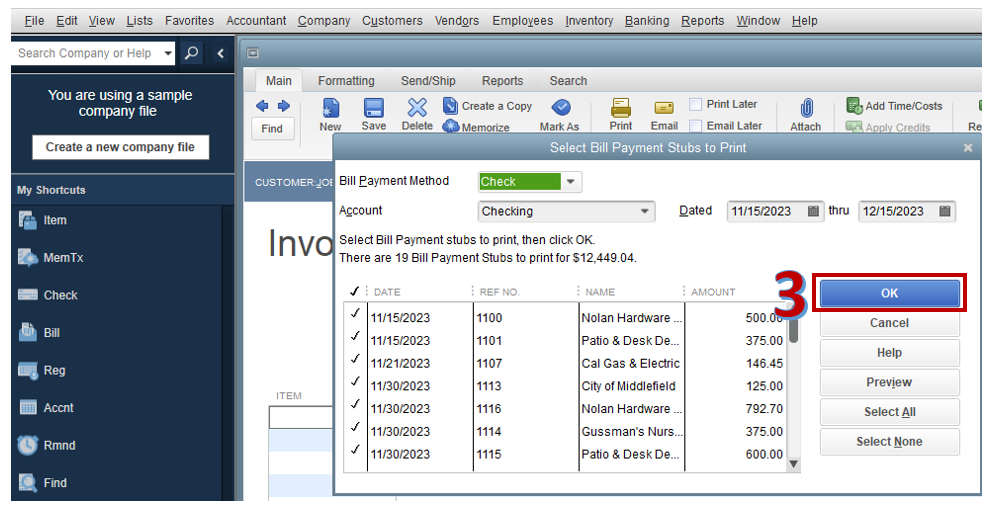This screenshot has width=990, height=516.
Task: Toggle Email Later checkbox
Action: (x=695, y=126)
